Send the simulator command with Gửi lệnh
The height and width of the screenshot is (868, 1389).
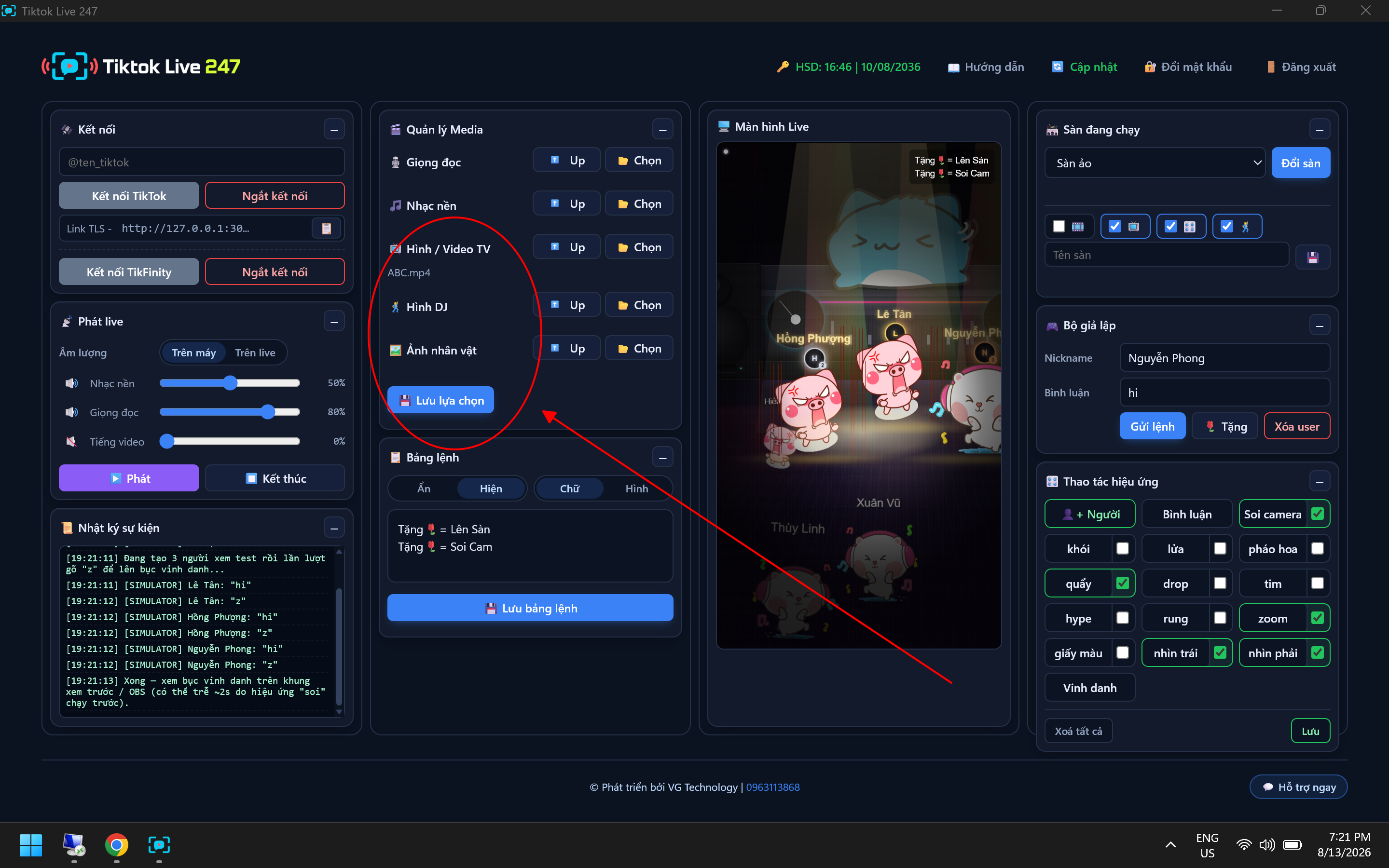click(x=1153, y=427)
